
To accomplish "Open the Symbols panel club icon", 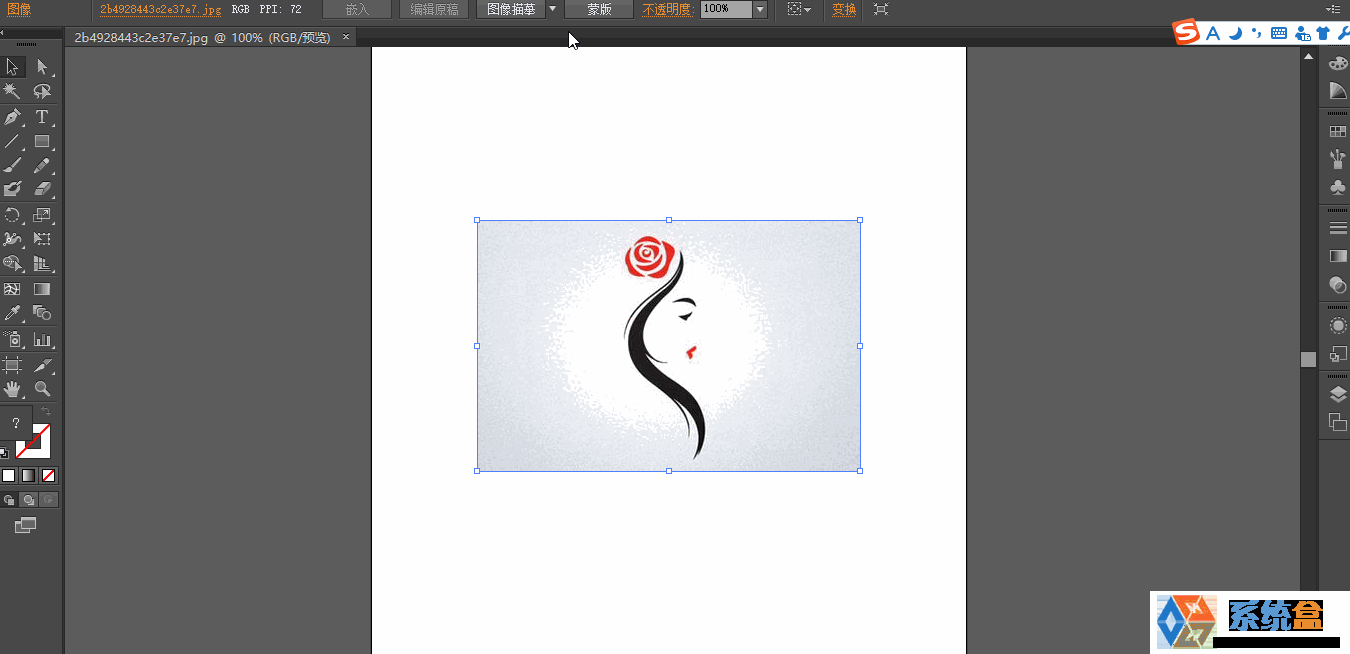I will coord(1338,187).
